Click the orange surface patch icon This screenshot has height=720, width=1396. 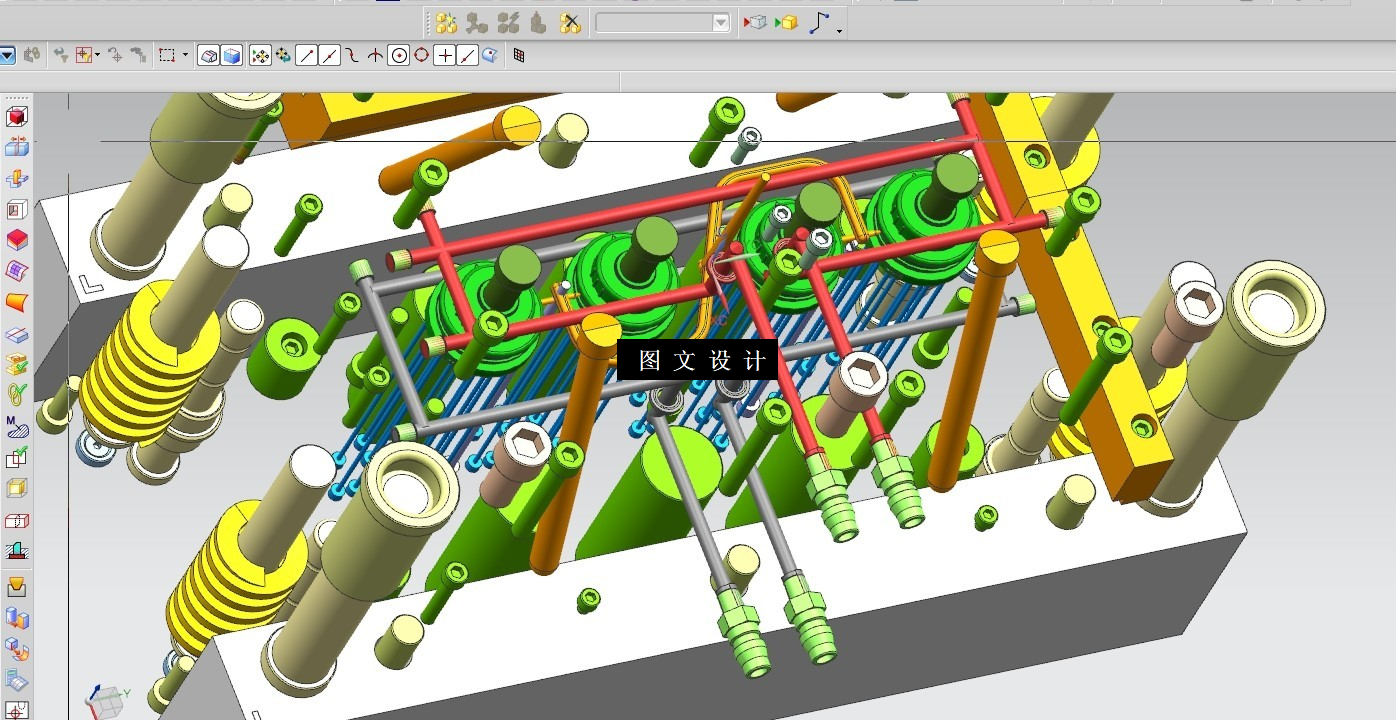pyautogui.click(x=17, y=302)
